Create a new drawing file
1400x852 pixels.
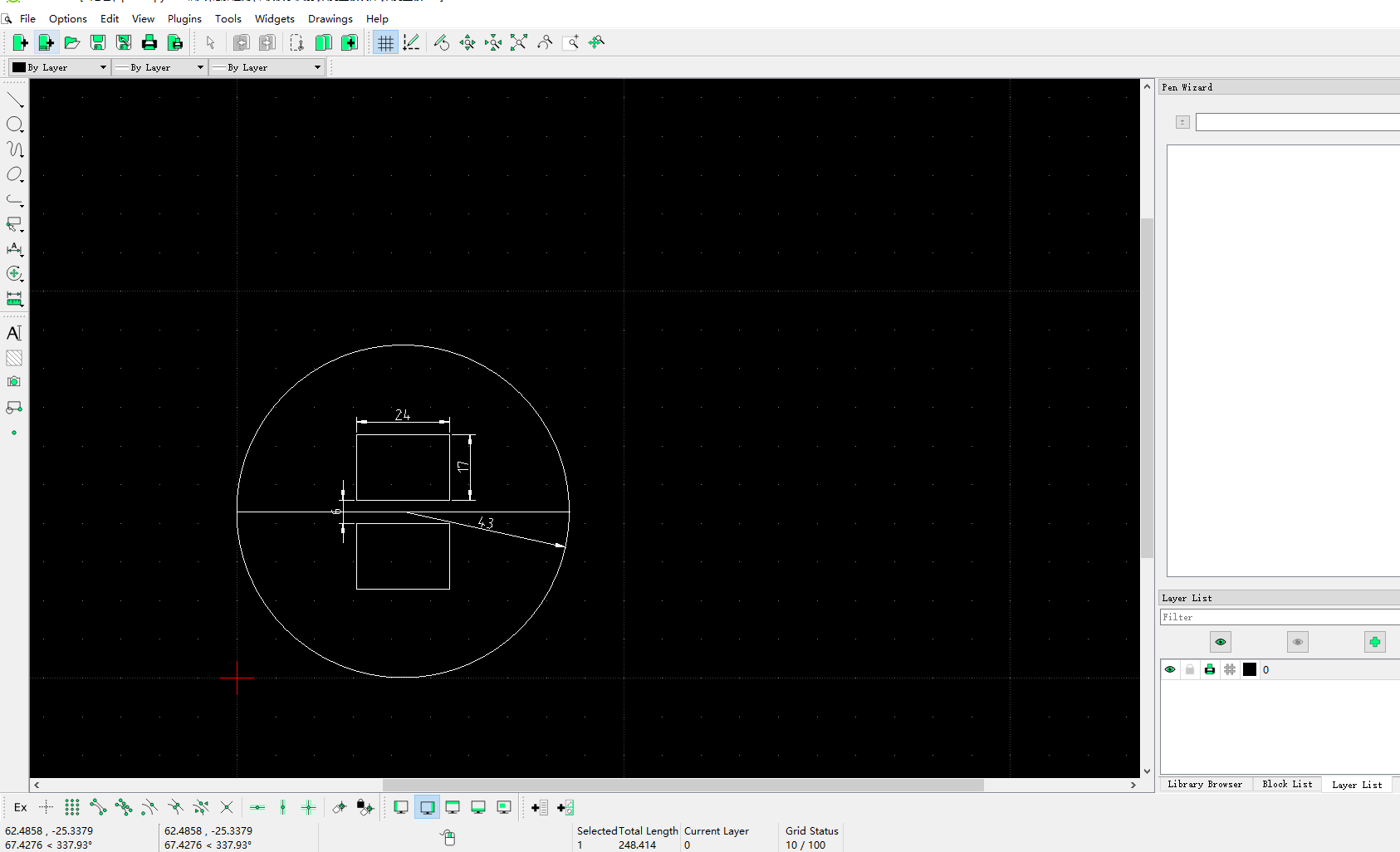[x=20, y=42]
